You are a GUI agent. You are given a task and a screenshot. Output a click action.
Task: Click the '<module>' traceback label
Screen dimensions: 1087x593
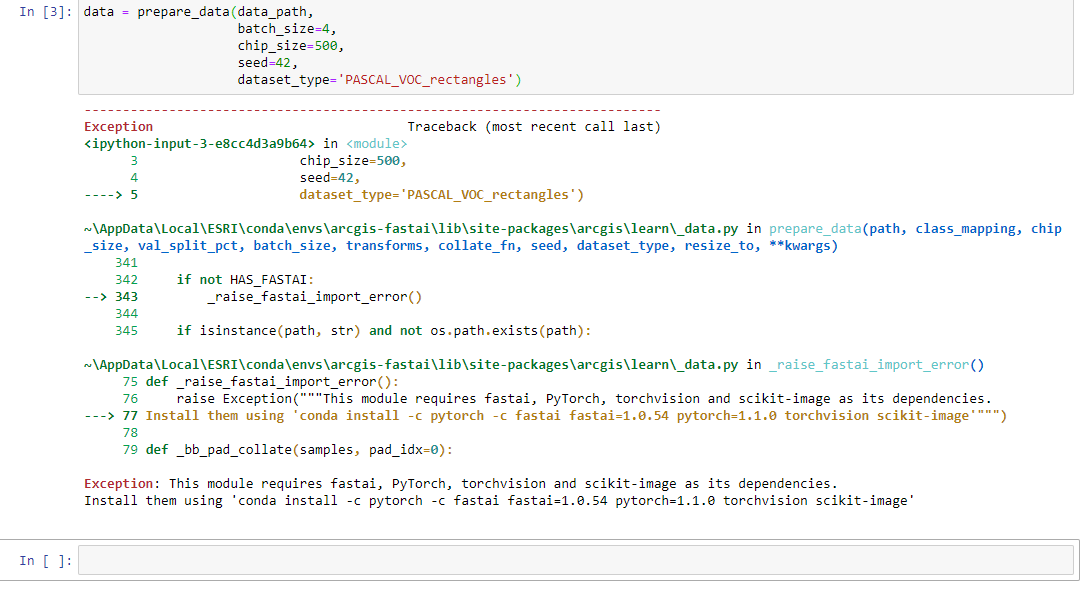pyautogui.click(x=376, y=144)
